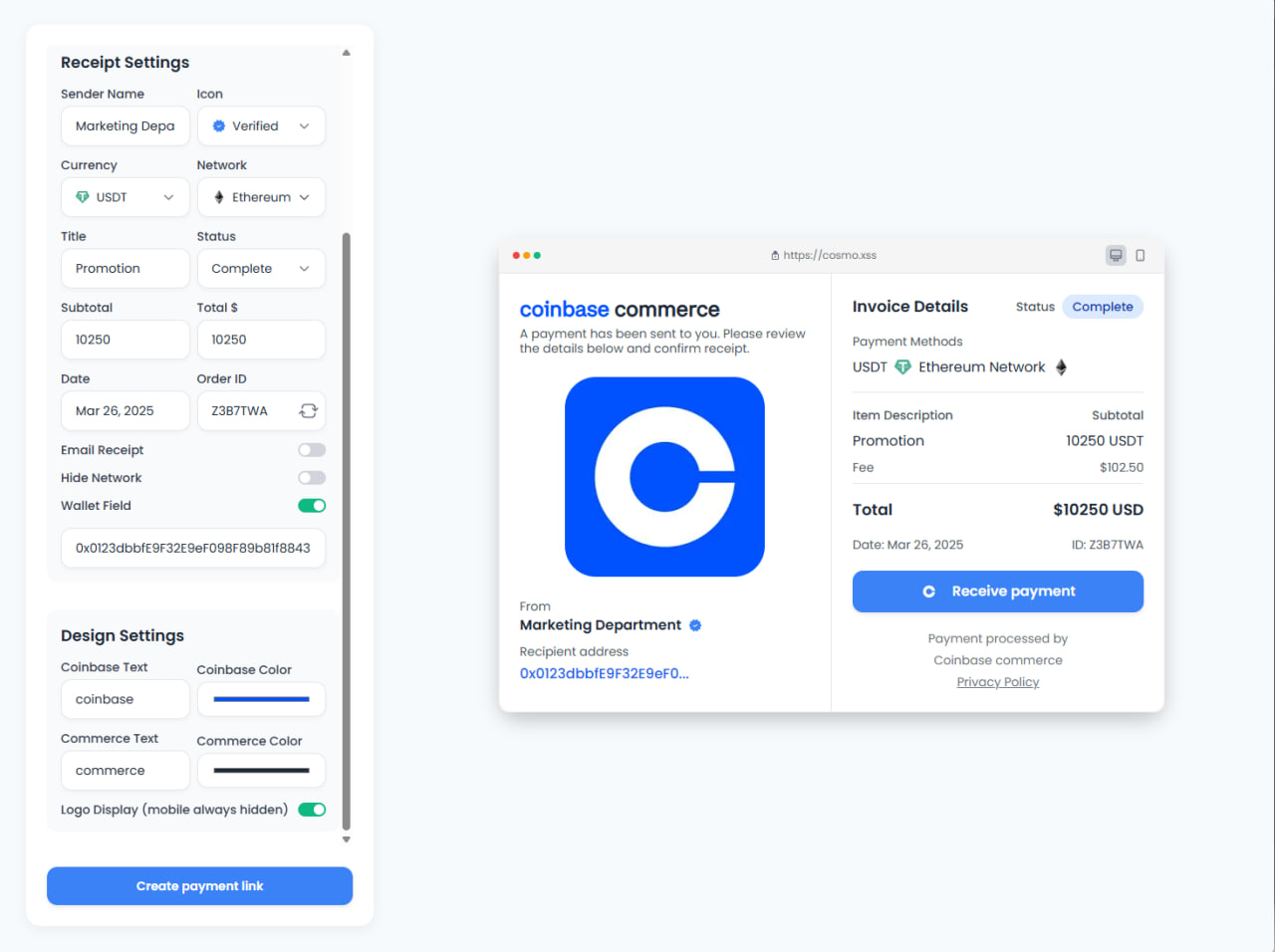Expand the Currency dropdown set to USDT
This screenshot has width=1275, height=952.
[126, 197]
